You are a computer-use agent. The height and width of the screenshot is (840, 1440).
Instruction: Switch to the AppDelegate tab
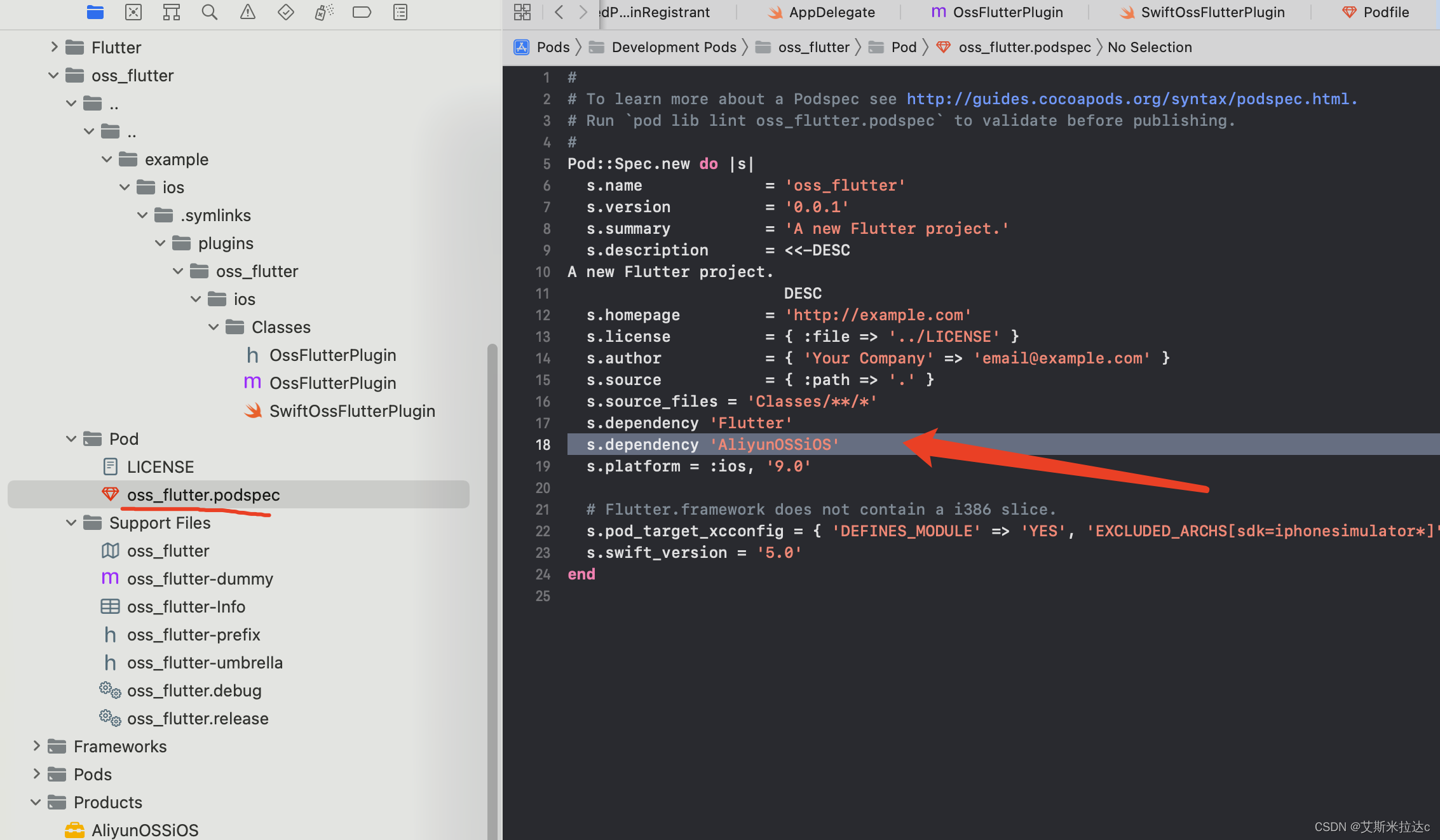[x=821, y=12]
